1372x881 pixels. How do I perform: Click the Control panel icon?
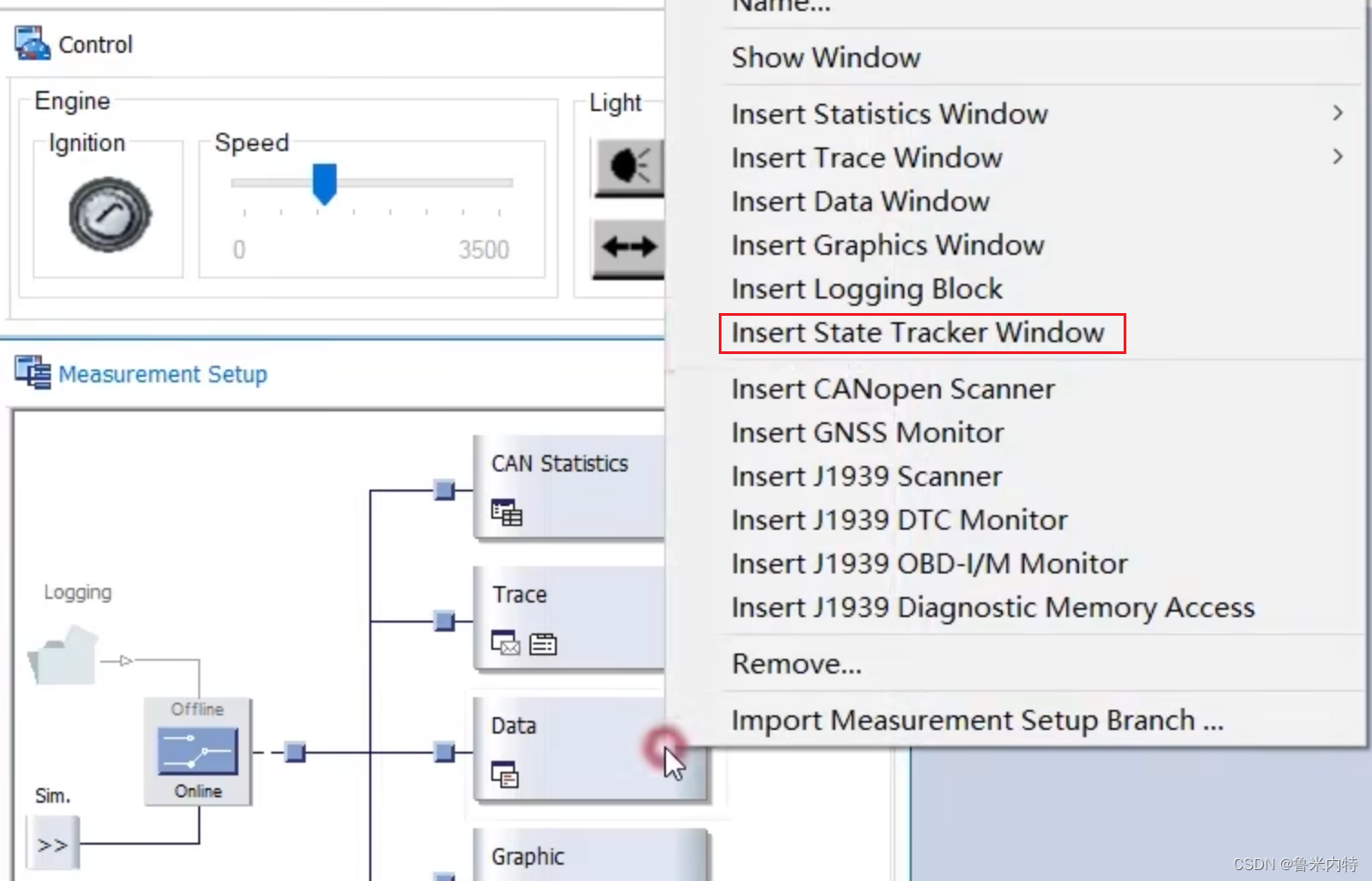(x=33, y=44)
